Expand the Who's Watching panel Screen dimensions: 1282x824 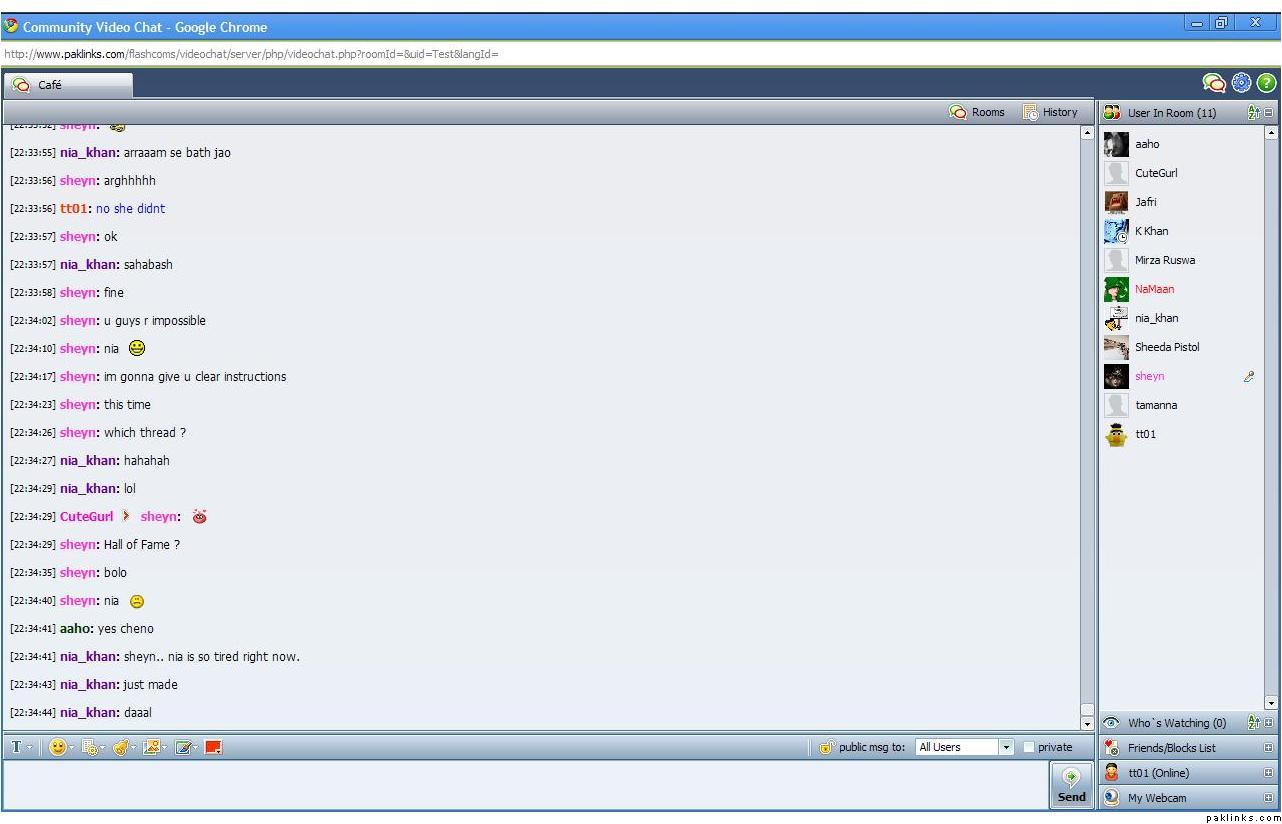[x=1269, y=723]
